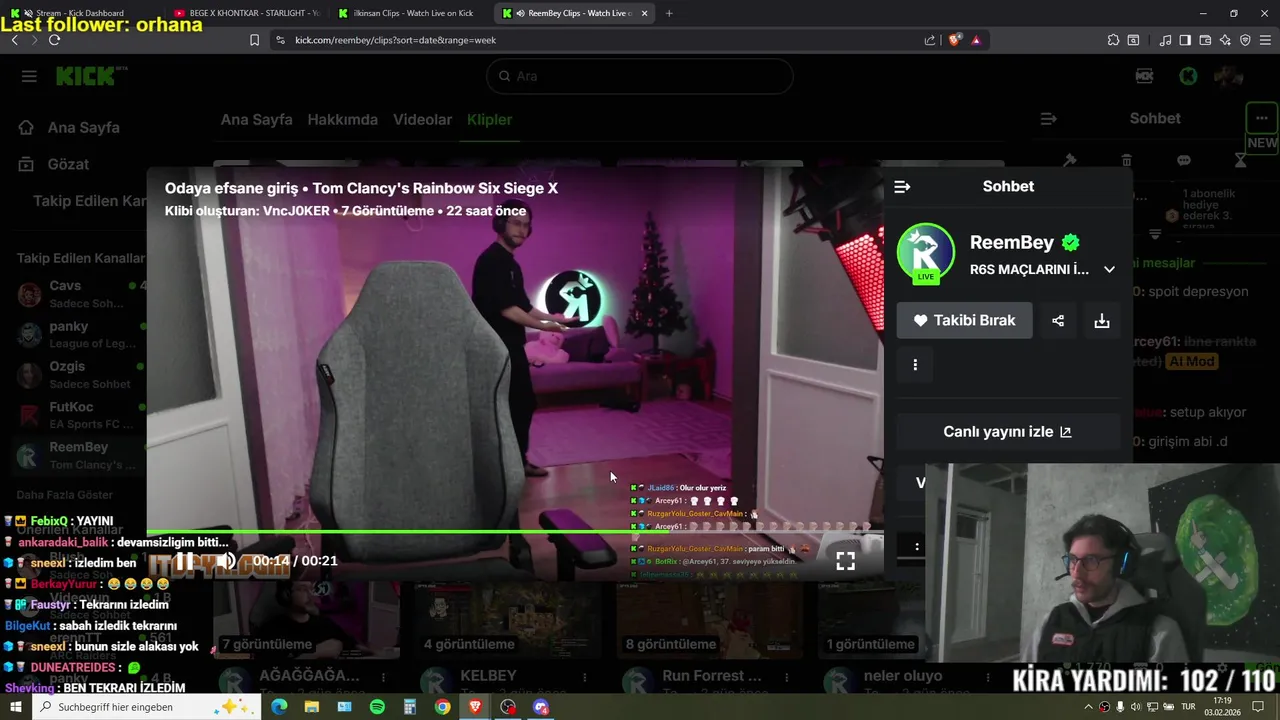This screenshot has height=720, width=1280.
Task: Open the Kick hamburger menu
Action: [x=29, y=76]
